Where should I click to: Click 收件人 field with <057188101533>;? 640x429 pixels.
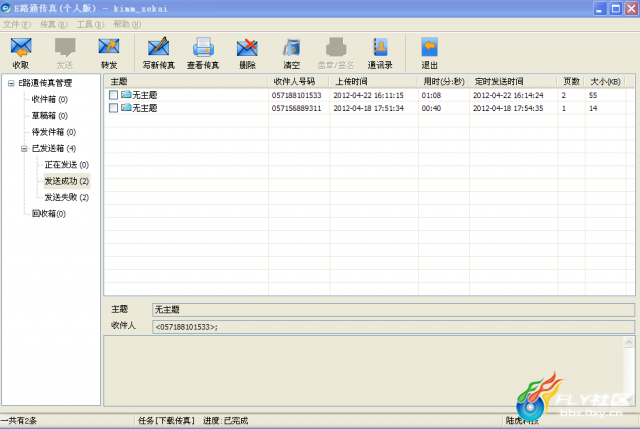pyautogui.click(x=393, y=327)
